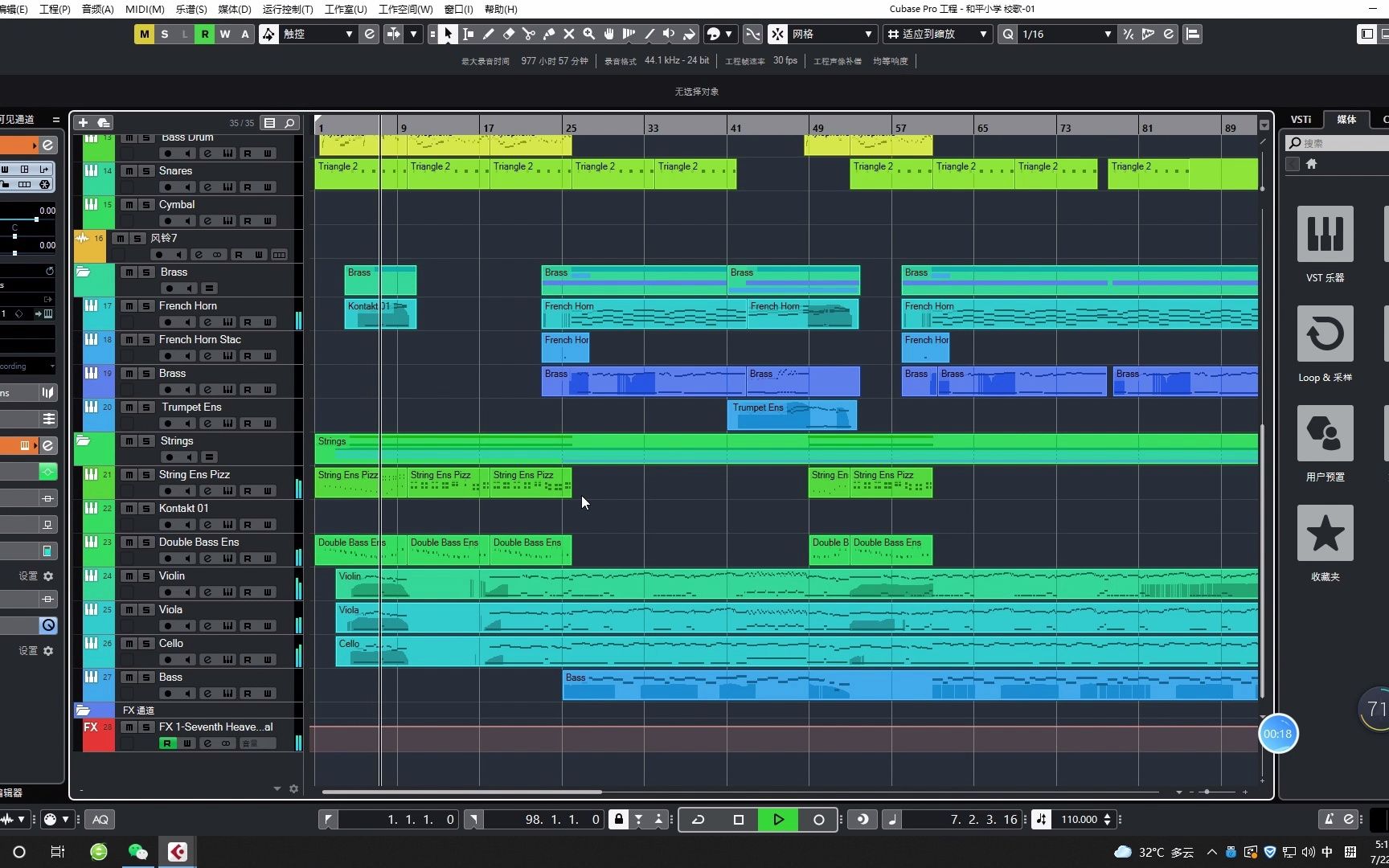Collapse the Strings folder track

83,440
